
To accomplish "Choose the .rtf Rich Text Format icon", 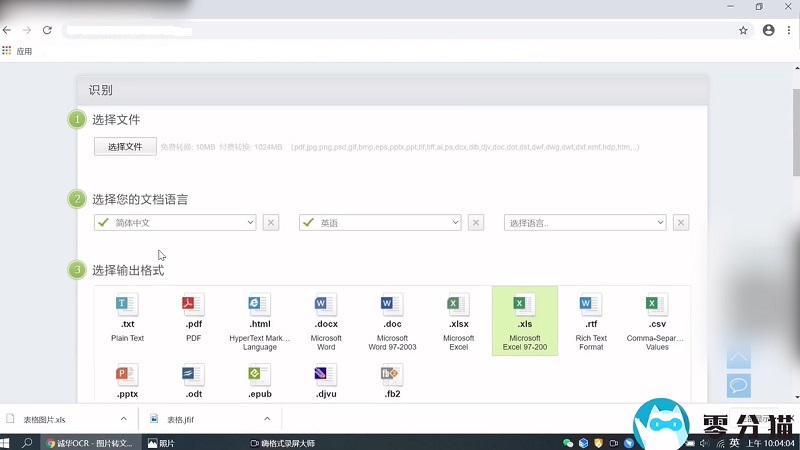I will tap(591, 305).
